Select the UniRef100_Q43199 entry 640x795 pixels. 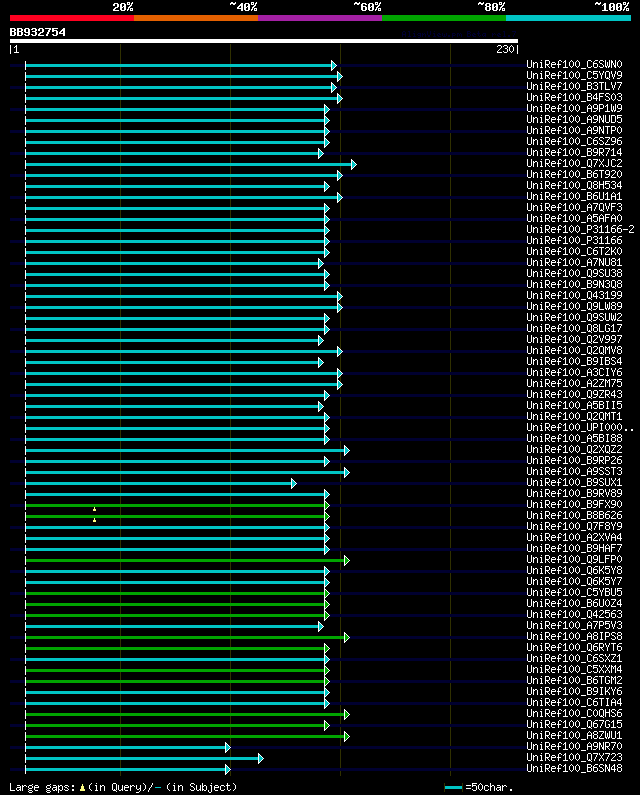click(574, 296)
